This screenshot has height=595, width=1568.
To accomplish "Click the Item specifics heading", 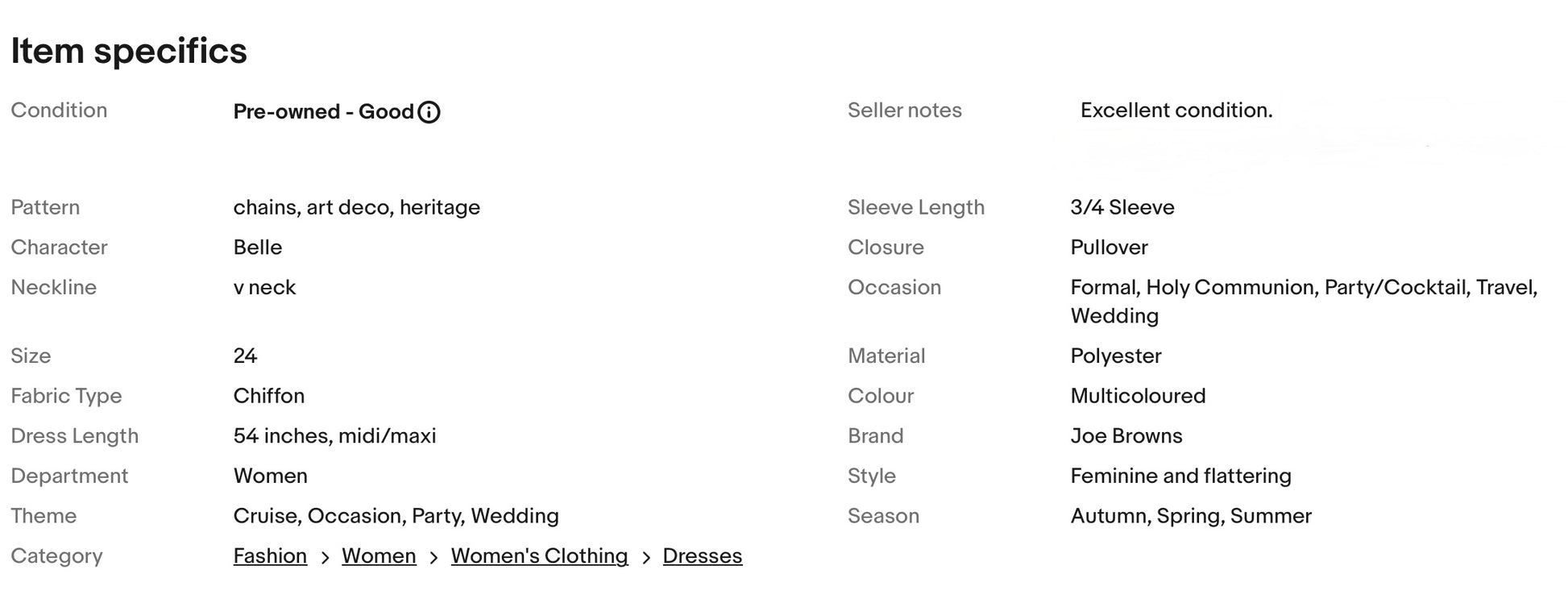I will click(x=129, y=51).
